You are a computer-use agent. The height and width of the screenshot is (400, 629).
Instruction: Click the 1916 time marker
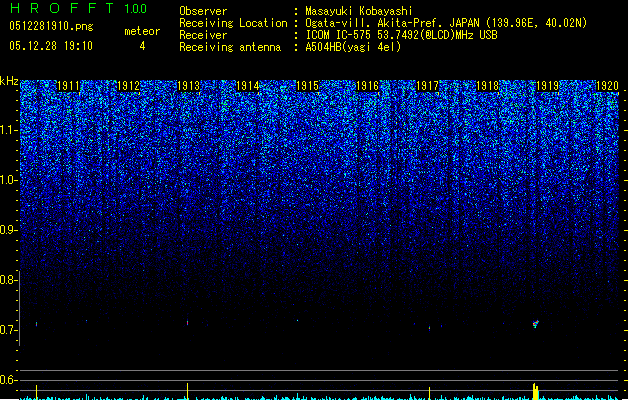367,86
